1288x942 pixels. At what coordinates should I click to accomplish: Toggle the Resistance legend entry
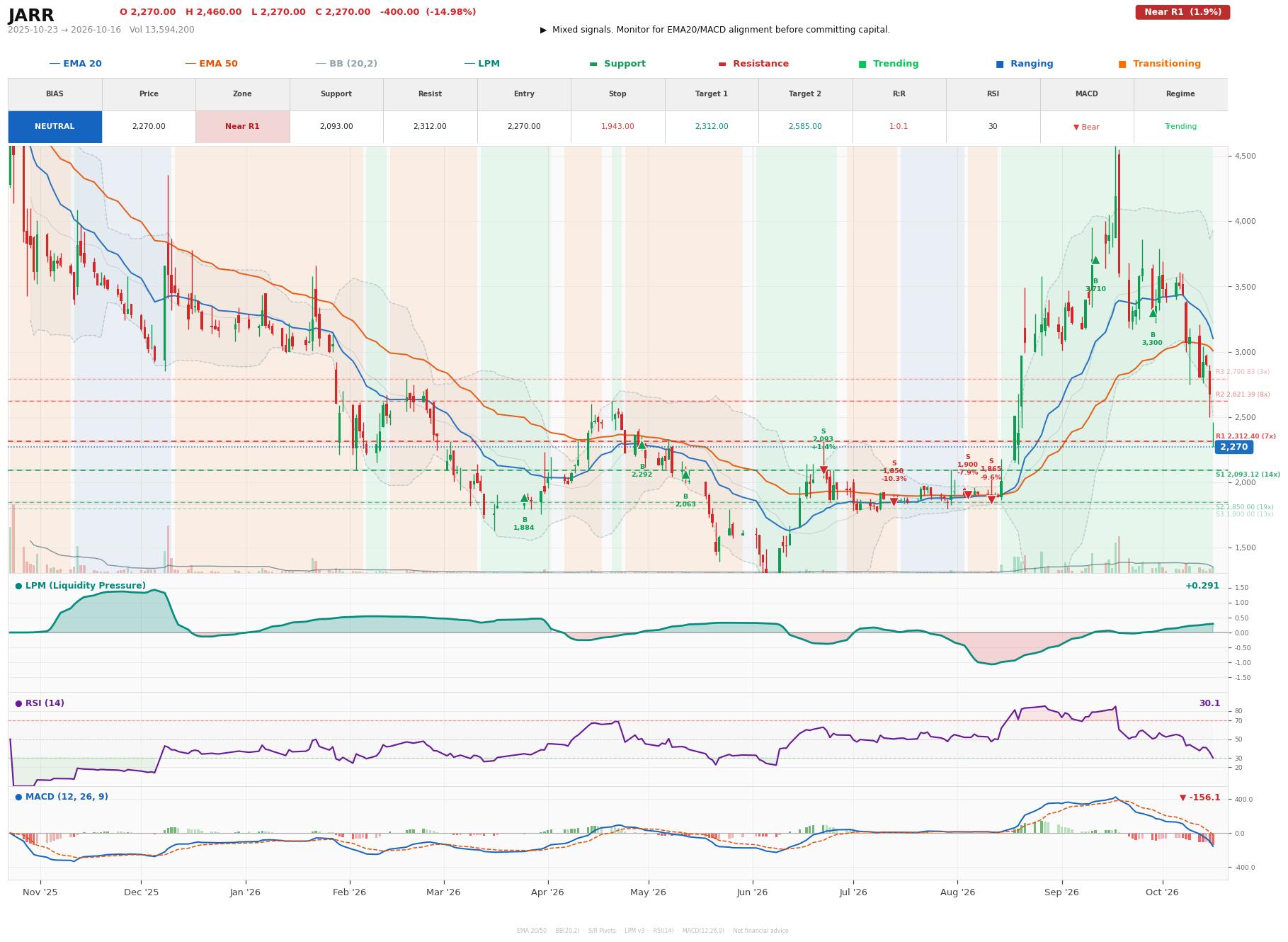tap(753, 64)
